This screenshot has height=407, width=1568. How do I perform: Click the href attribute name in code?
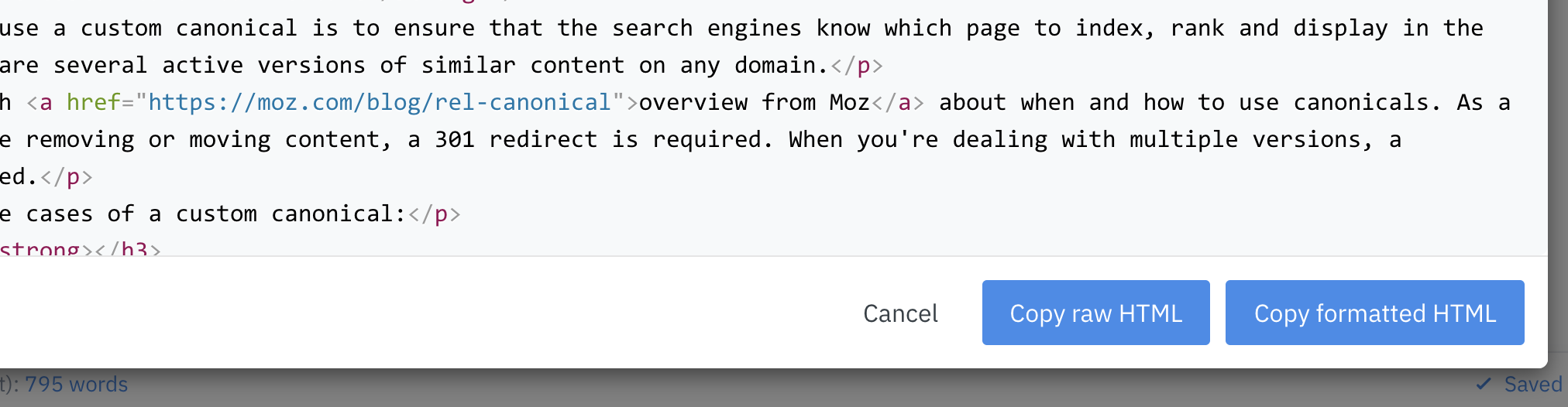point(93,102)
